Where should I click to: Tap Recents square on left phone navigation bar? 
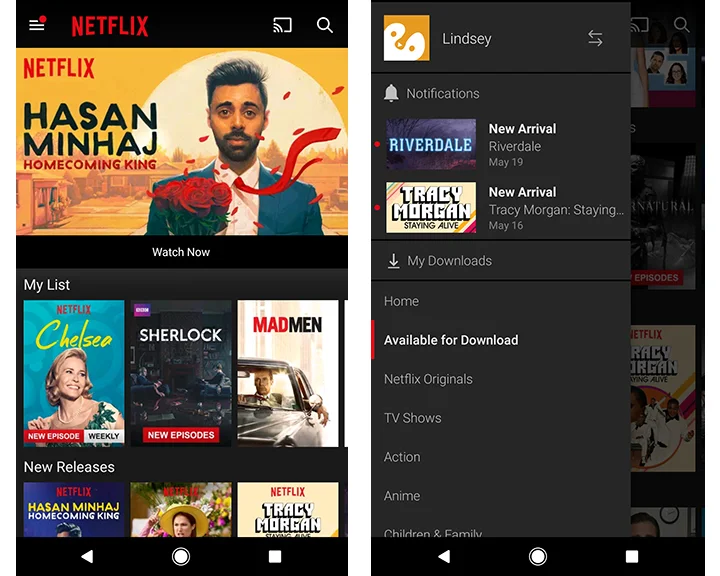275,556
